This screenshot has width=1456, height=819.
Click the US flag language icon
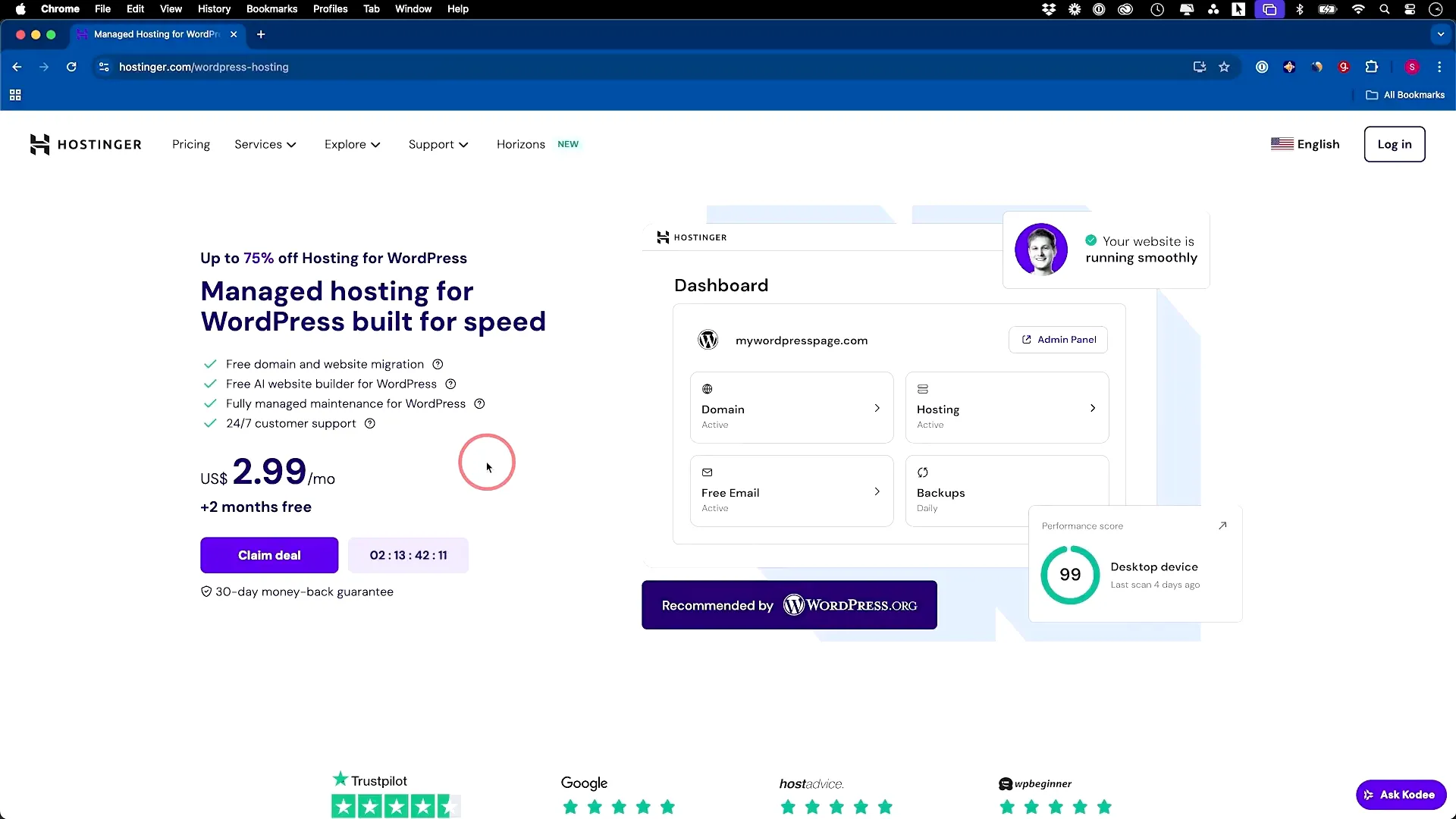(1282, 144)
